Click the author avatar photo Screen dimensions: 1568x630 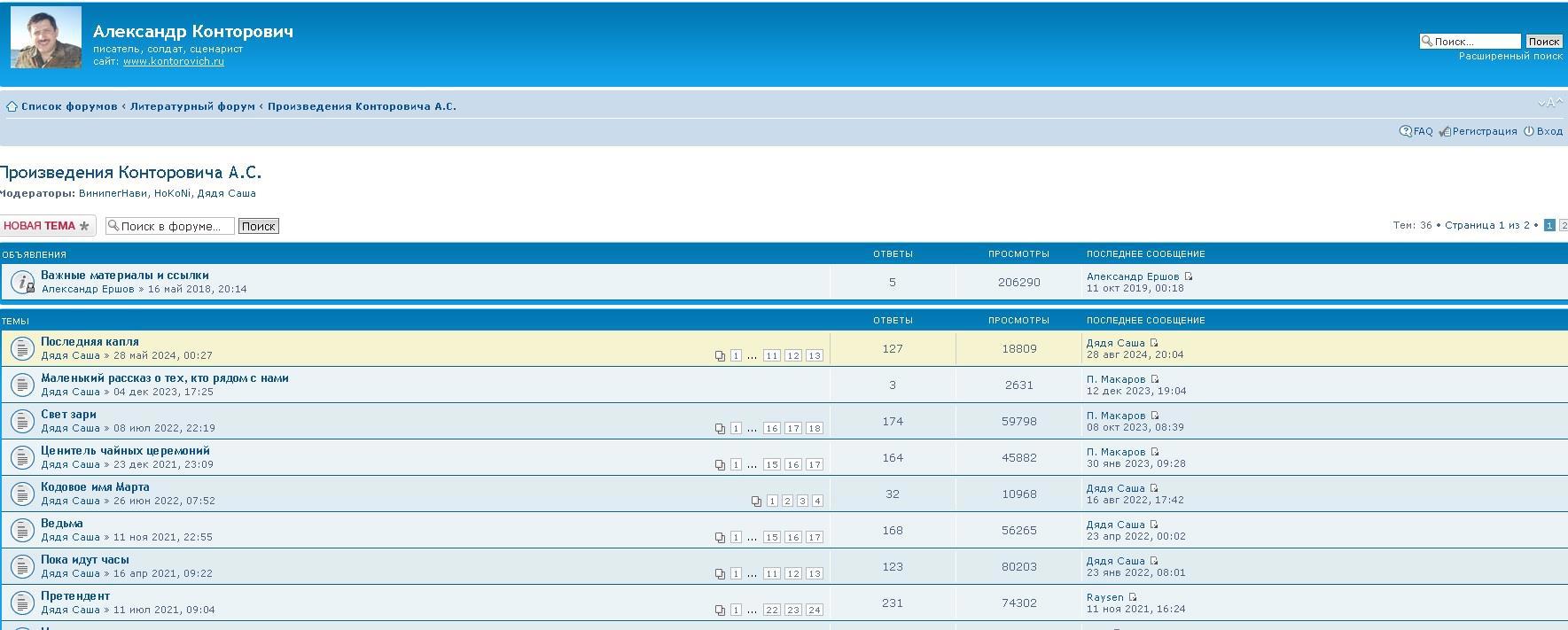[46, 37]
